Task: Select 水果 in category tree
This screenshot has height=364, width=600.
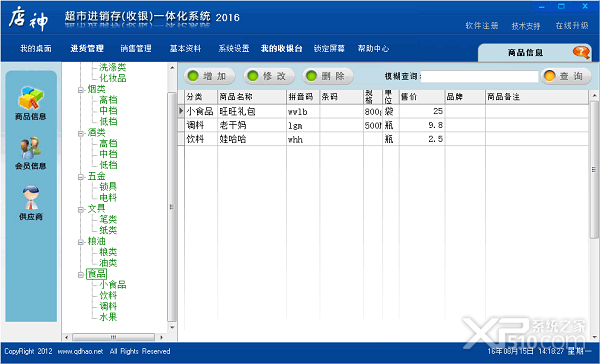Action: (x=108, y=317)
